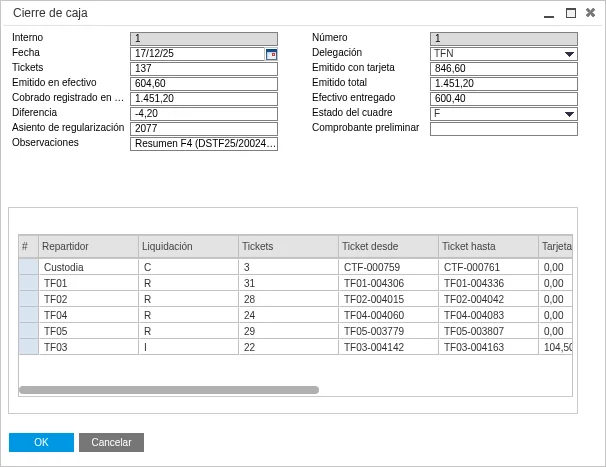
Task: Click the horizontal scrollbar of the table
Action: 169,390
